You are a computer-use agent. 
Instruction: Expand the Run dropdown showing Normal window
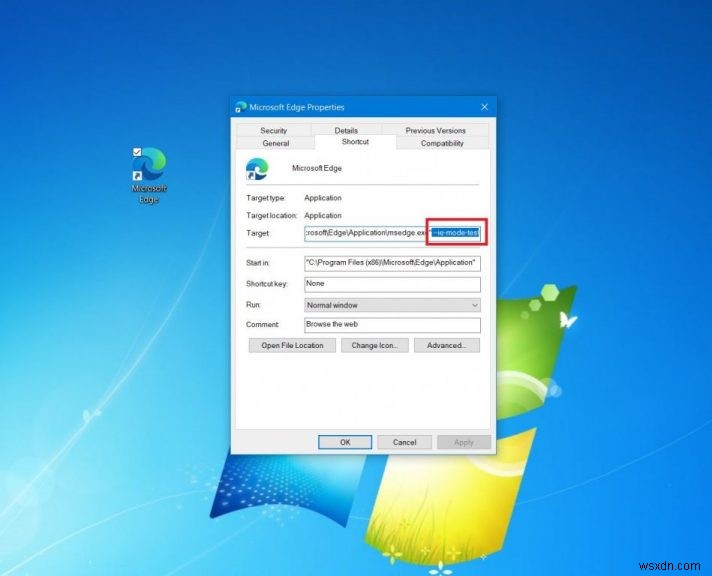392,305
